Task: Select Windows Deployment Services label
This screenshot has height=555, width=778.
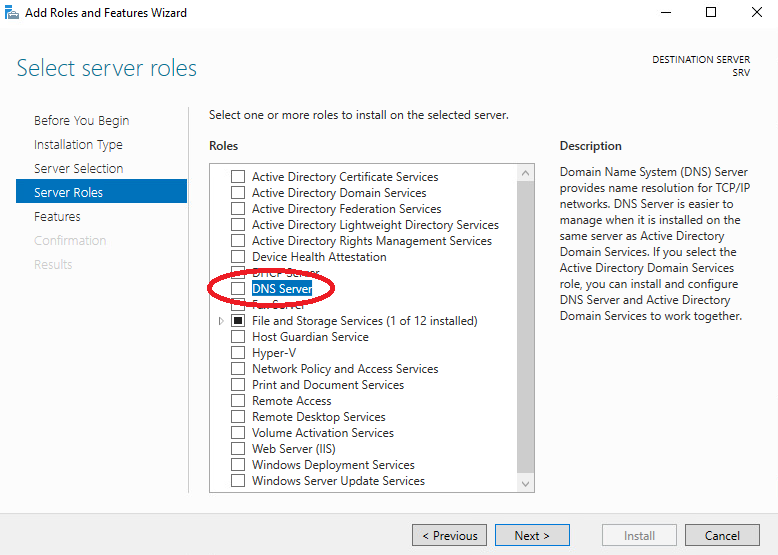Action: point(333,465)
